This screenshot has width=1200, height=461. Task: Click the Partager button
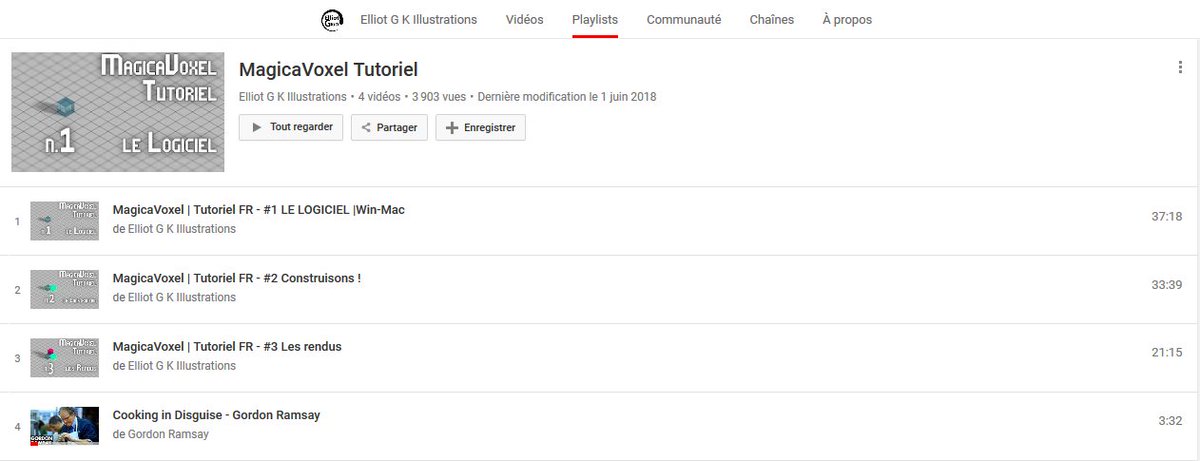click(x=390, y=128)
